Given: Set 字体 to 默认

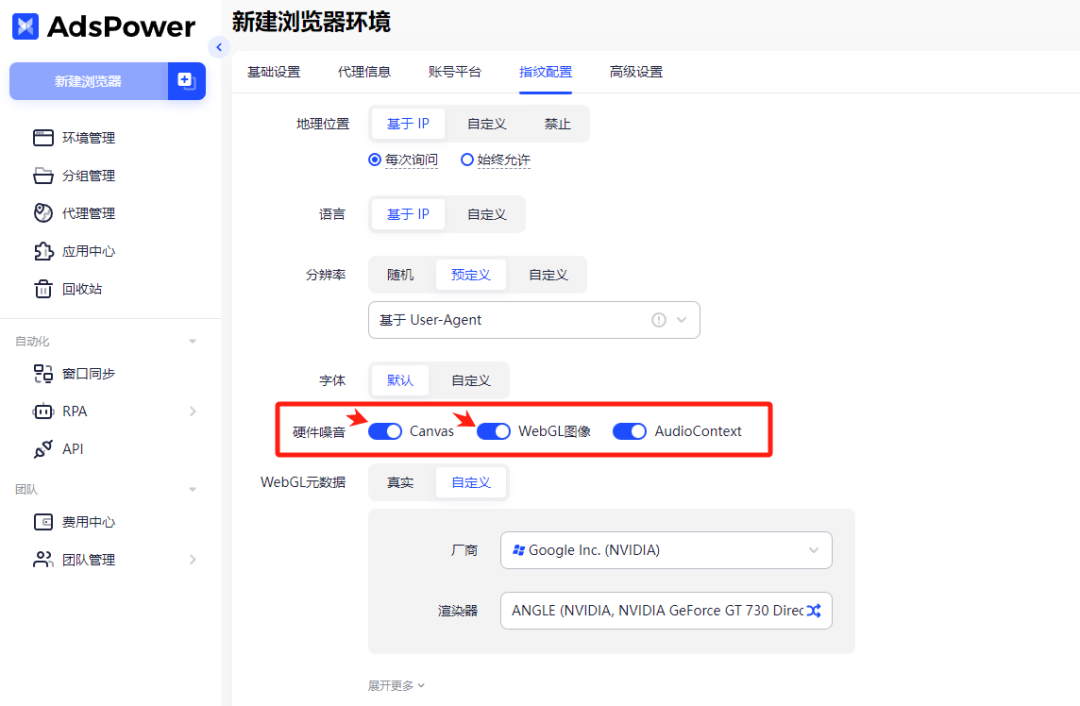Looking at the screenshot, I should (x=400, y=380).
